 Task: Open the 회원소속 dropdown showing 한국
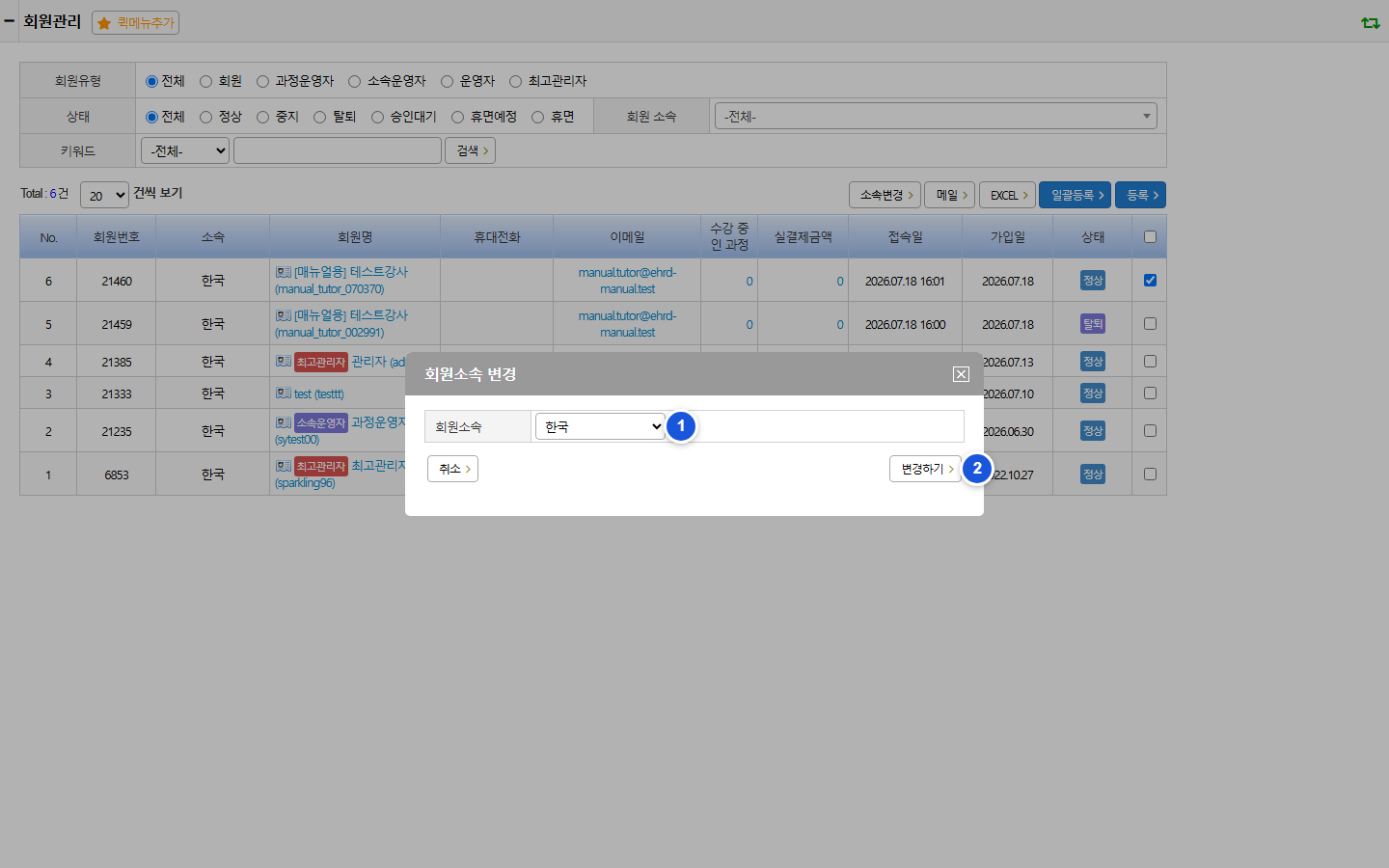pyautogui.click(x=601, y=426)
